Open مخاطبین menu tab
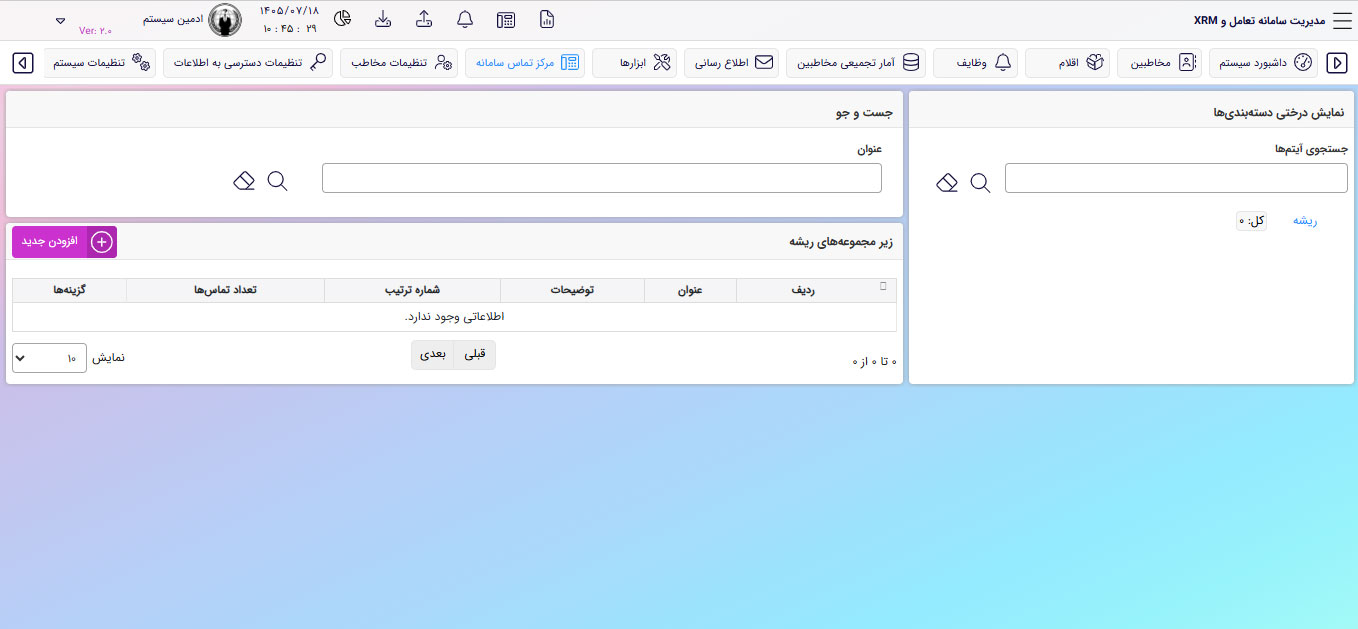 1159,63
